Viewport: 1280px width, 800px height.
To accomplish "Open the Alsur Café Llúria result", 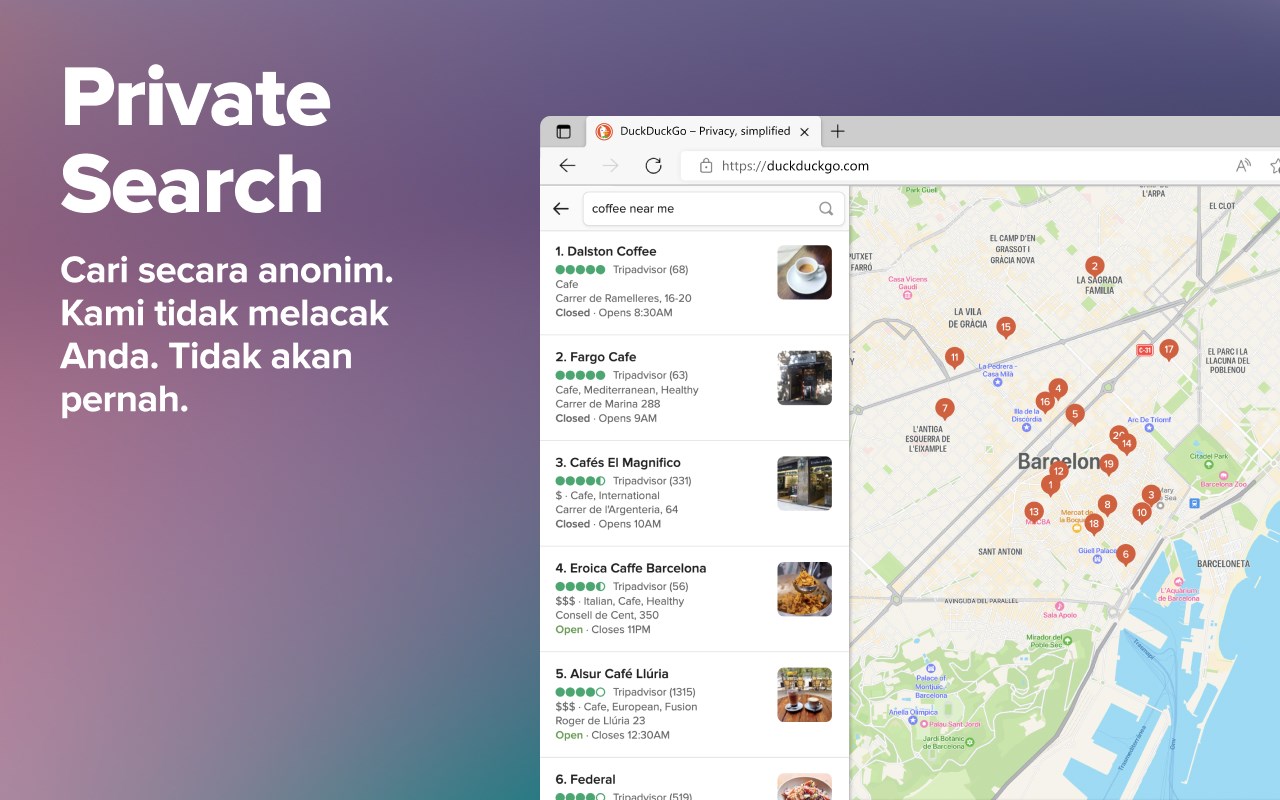I will (x=694, y=704).
